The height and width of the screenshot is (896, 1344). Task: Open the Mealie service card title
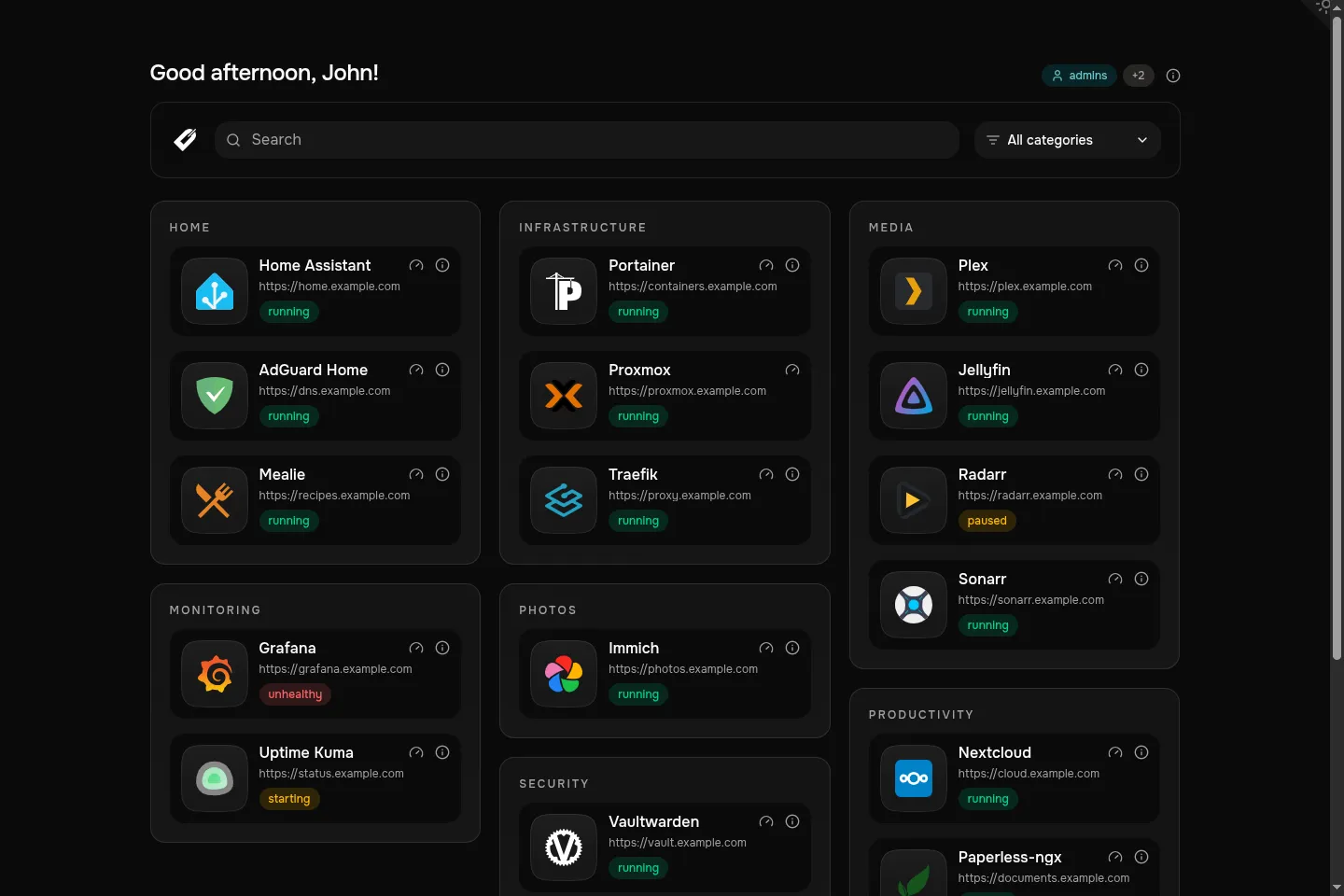tap(282, 474)
